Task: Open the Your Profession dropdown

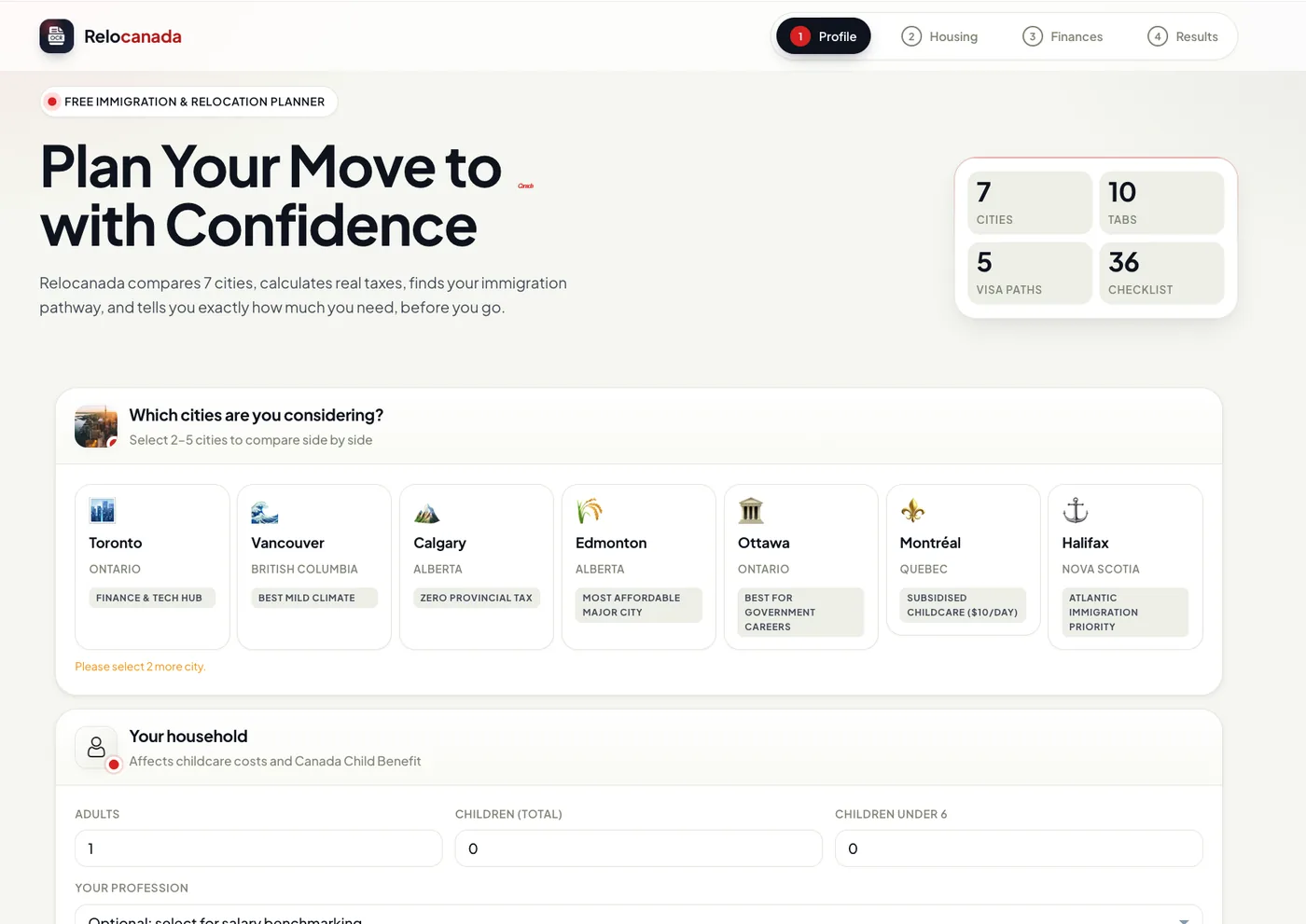Action: 639,916
